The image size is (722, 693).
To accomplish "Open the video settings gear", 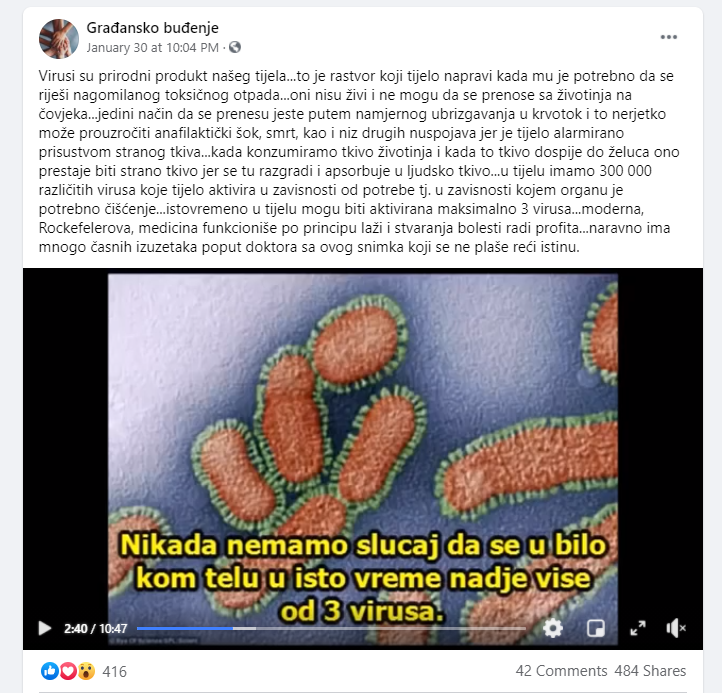I will click(x=553, y=628).
